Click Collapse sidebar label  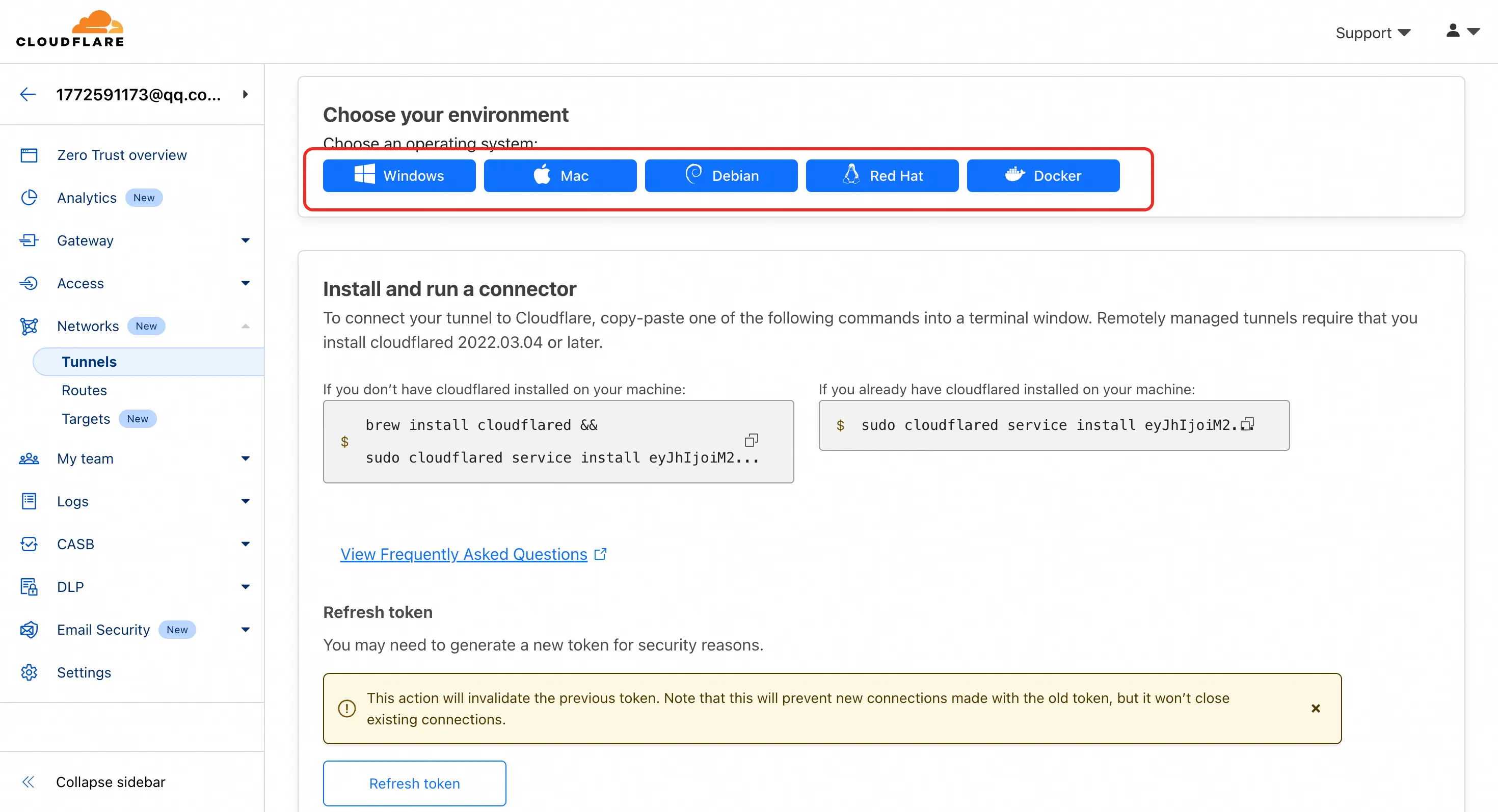pyautogui.click(x=111, y=782)
